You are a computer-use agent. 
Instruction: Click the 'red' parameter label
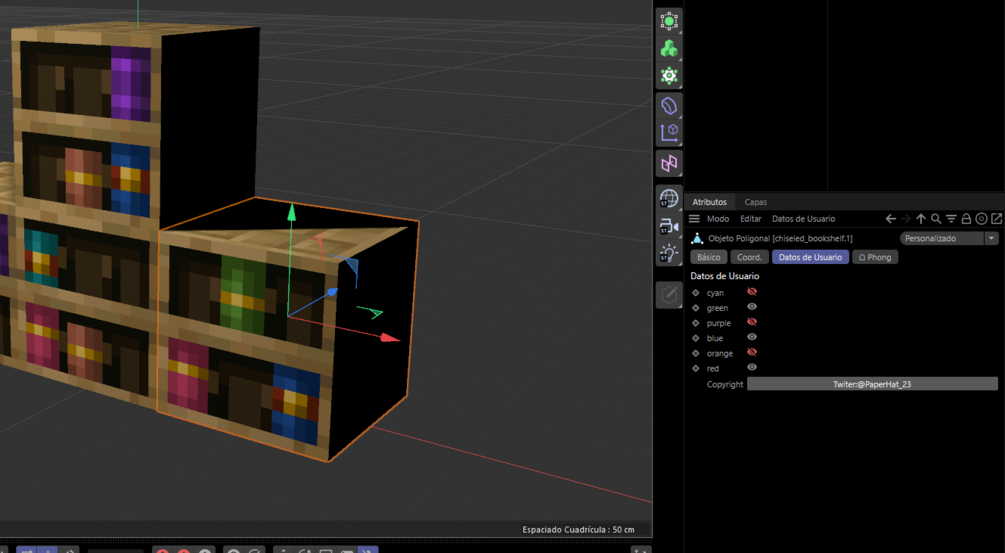coord(713,368)
